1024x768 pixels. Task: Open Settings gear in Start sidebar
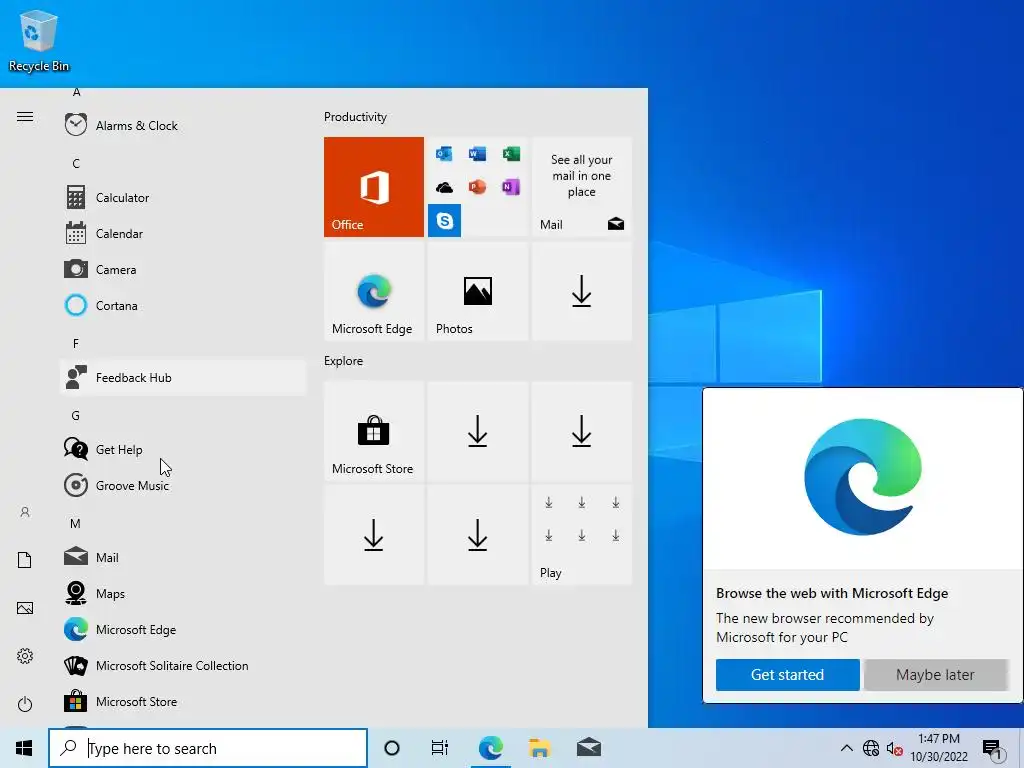click(x=25, y=656)
